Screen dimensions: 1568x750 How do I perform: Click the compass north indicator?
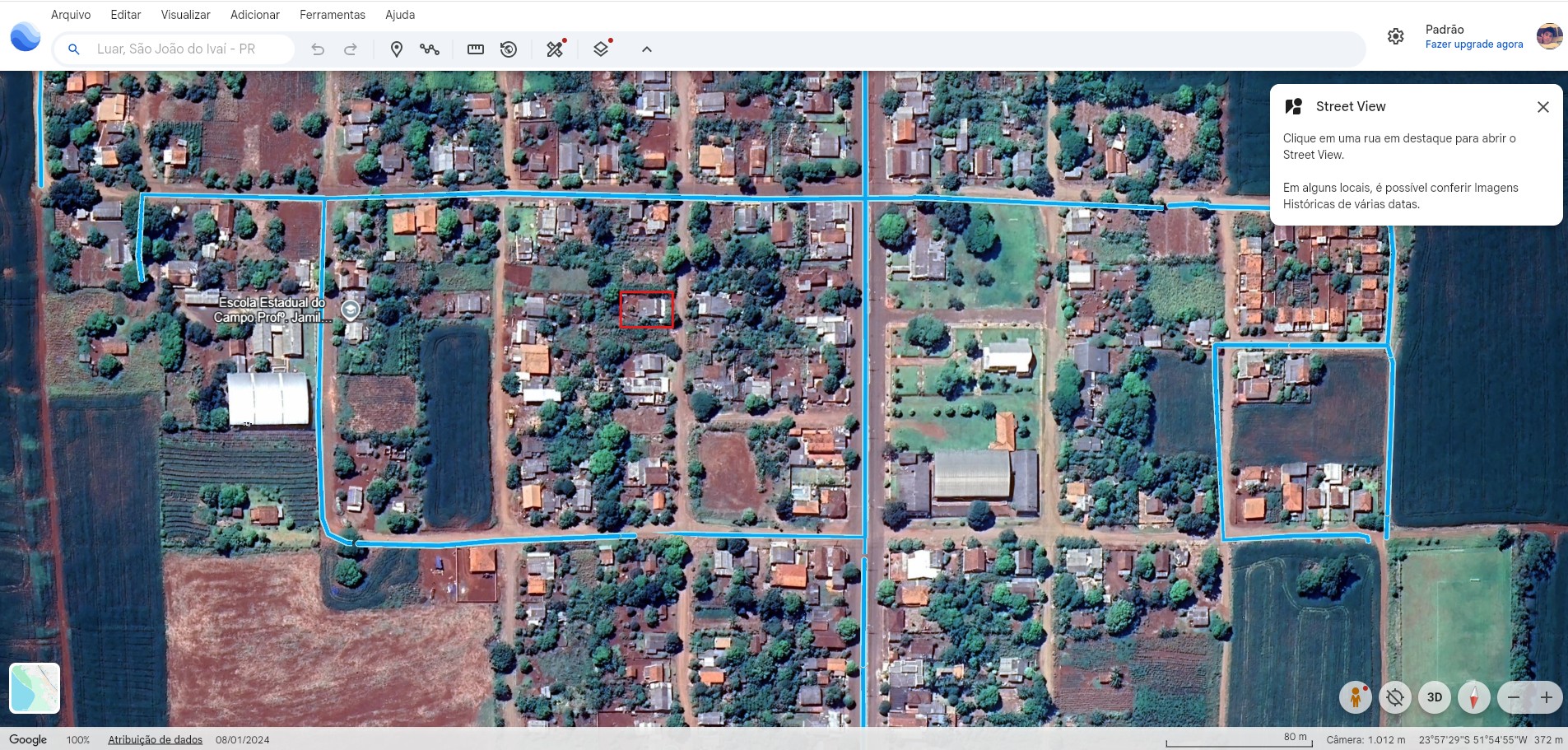pos(1474,697)
